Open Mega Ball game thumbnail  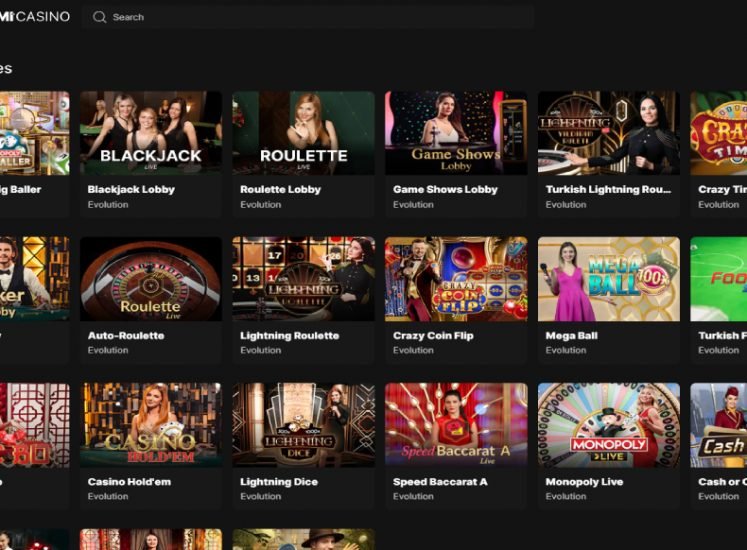608,279
